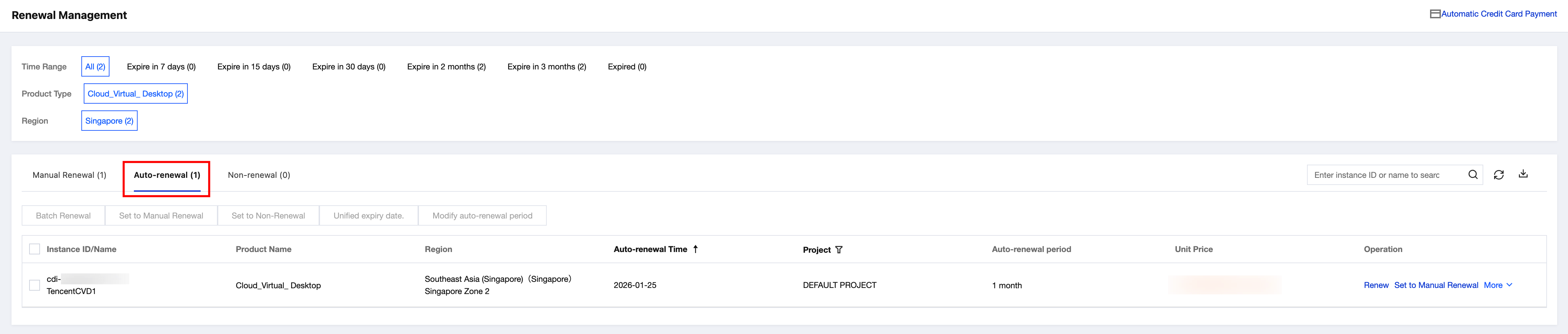
Task: Select the TencentCVD1 instance checkbox
Action: point(35,285)
